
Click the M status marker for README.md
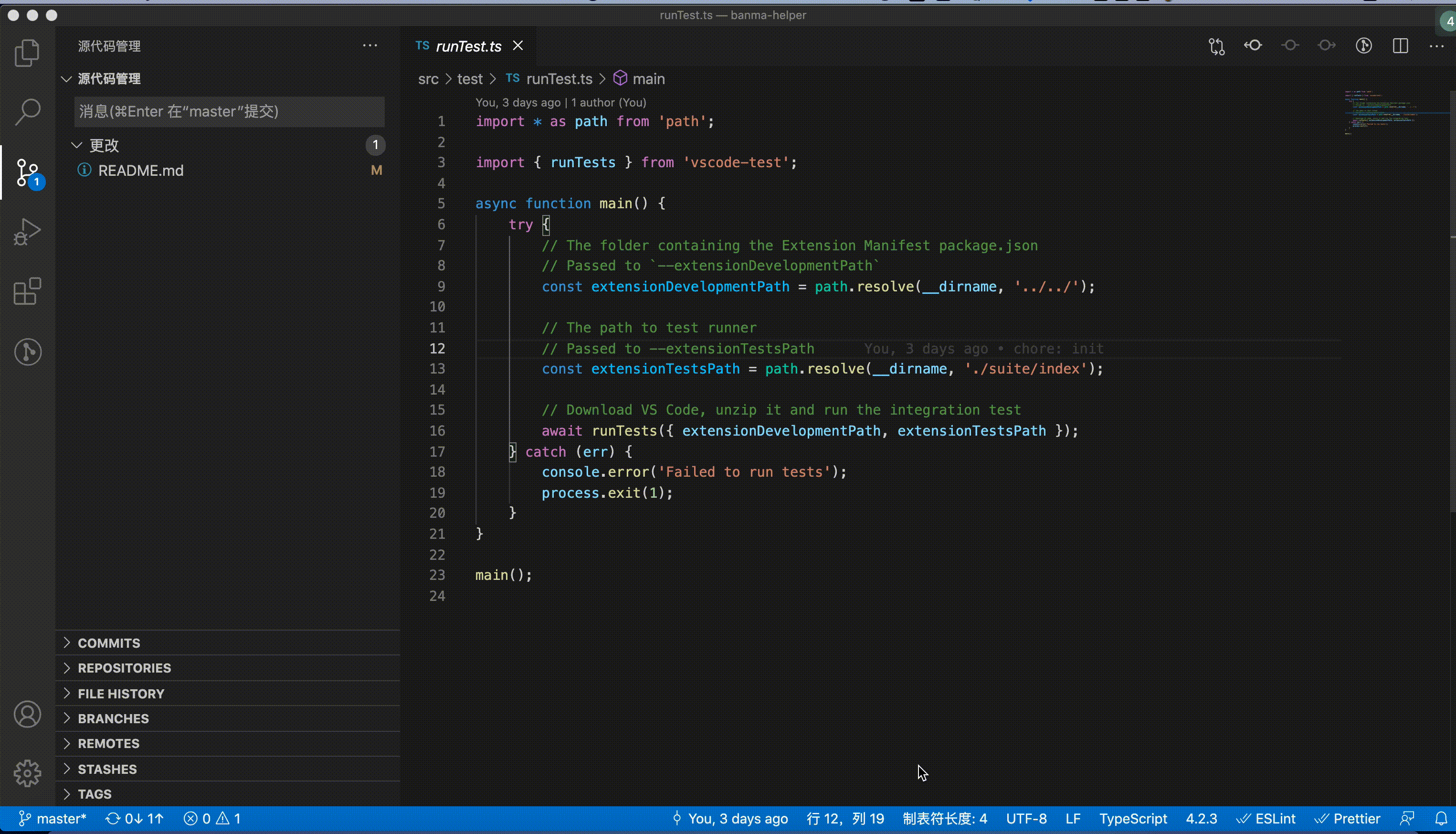click(377, 170)
